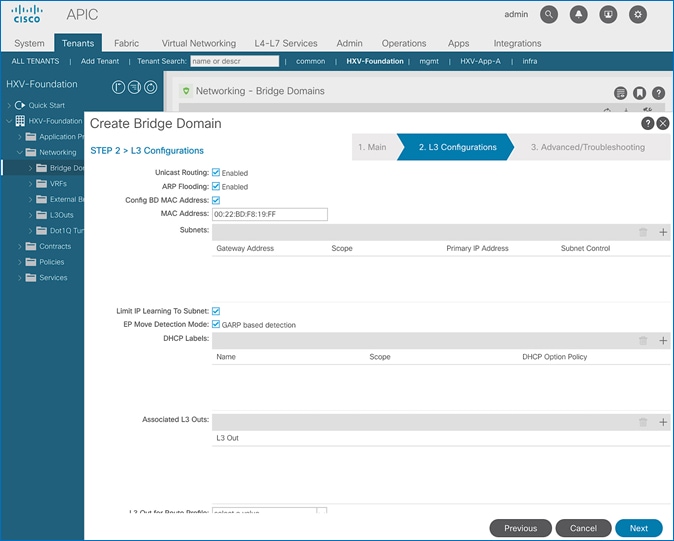674x541 pixels.
Task: Click the bookmark icon in Bridge Domains panel
Action: pos(639,93)
